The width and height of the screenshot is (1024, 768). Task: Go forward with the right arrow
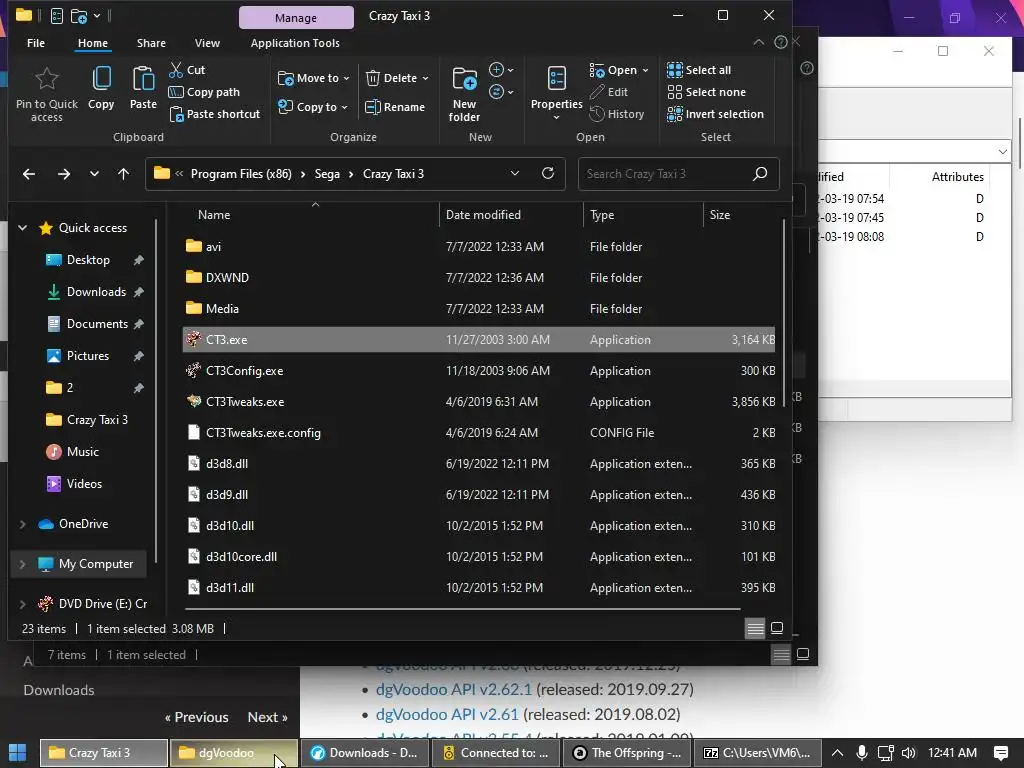63,174
